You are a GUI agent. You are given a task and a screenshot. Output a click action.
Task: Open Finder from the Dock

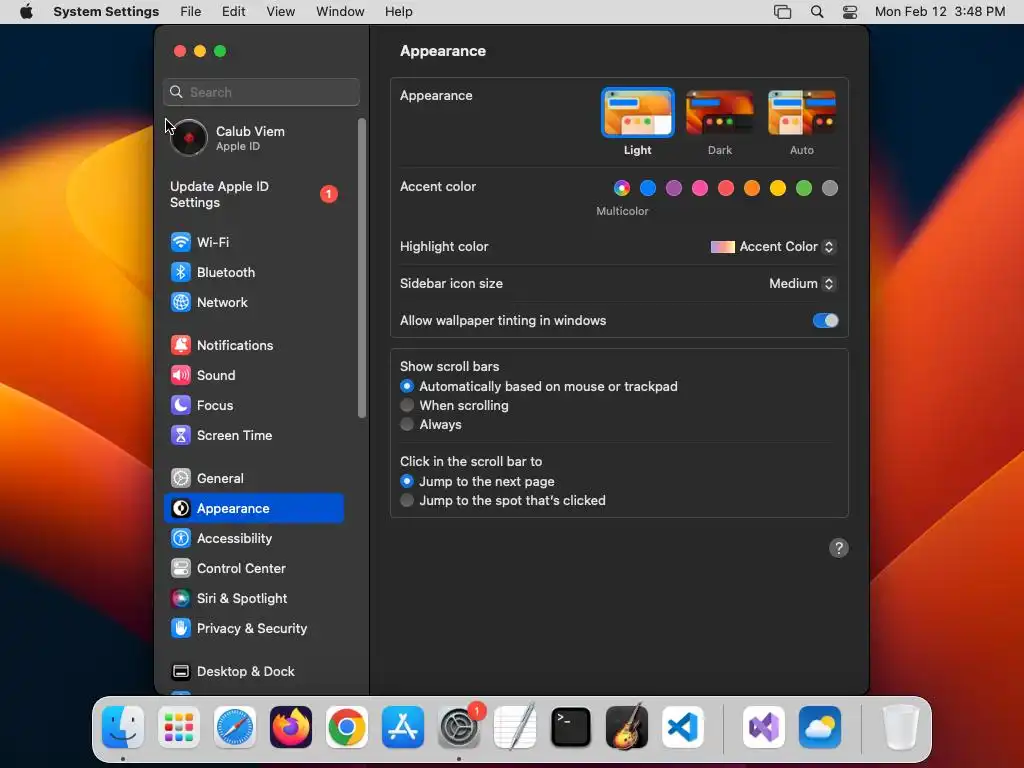tap(123, 727)
